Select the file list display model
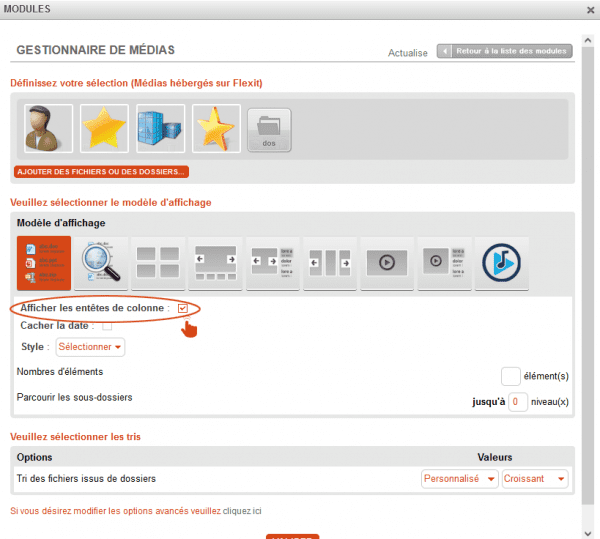 [x=44, y=264]
